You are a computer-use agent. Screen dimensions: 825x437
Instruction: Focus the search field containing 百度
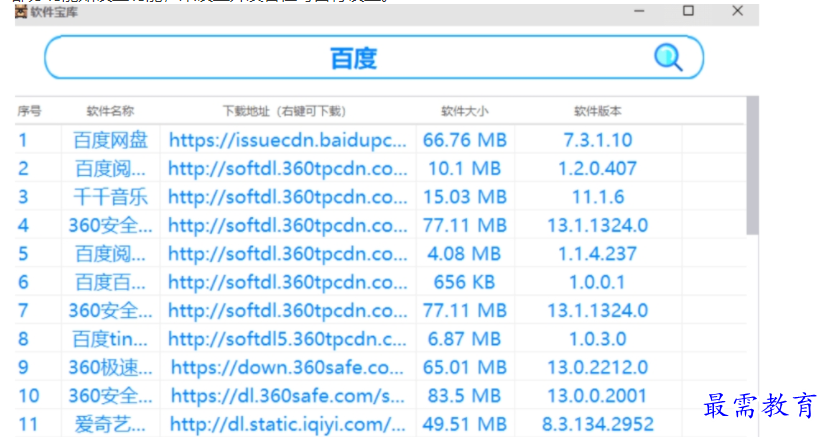click(x=374, y=57)
